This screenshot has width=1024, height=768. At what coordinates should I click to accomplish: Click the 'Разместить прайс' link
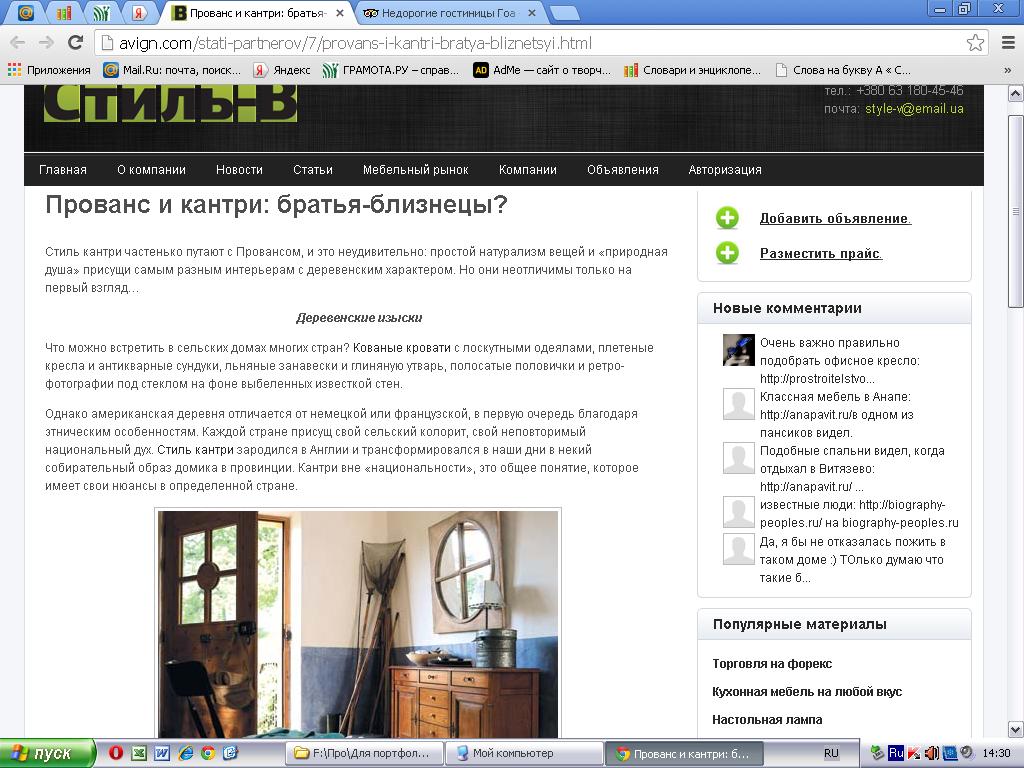pyautogui.click(x=821, y=253)
